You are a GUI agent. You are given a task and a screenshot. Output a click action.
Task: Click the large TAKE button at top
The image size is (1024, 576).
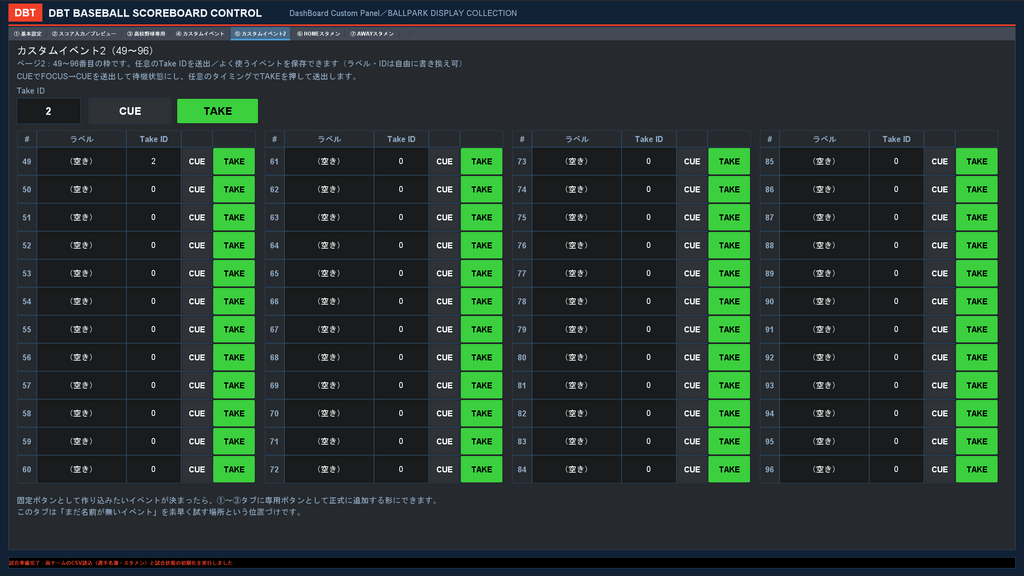pyautogui.click(x=217, y=111)
